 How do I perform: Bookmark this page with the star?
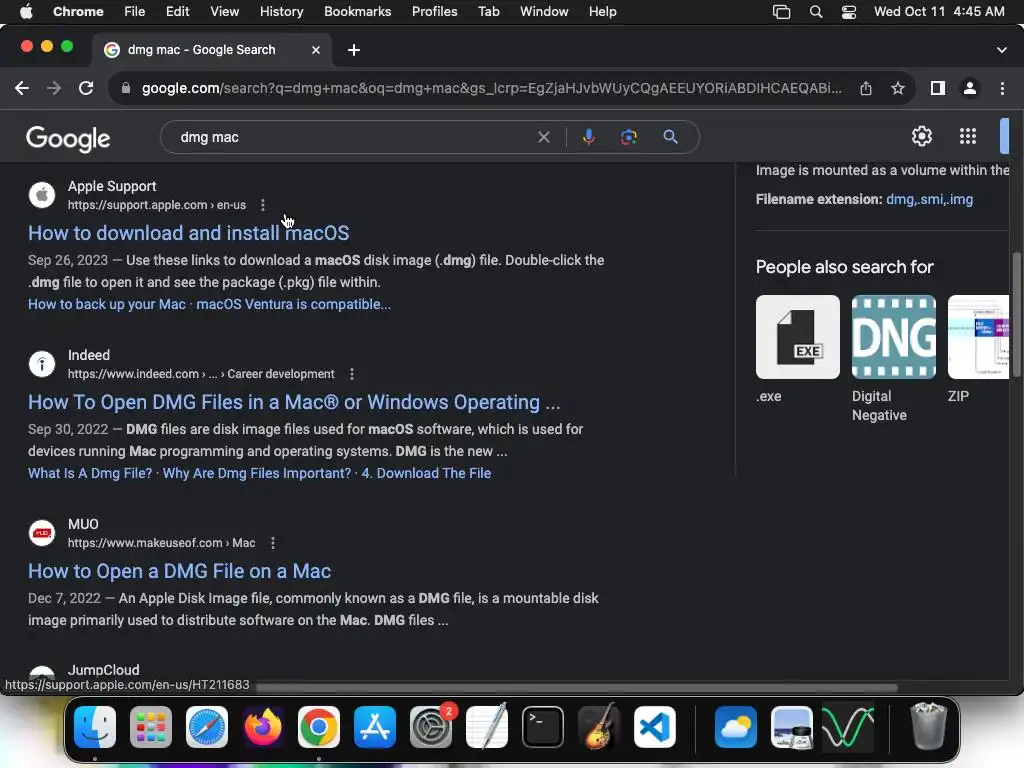click(898, 88)
